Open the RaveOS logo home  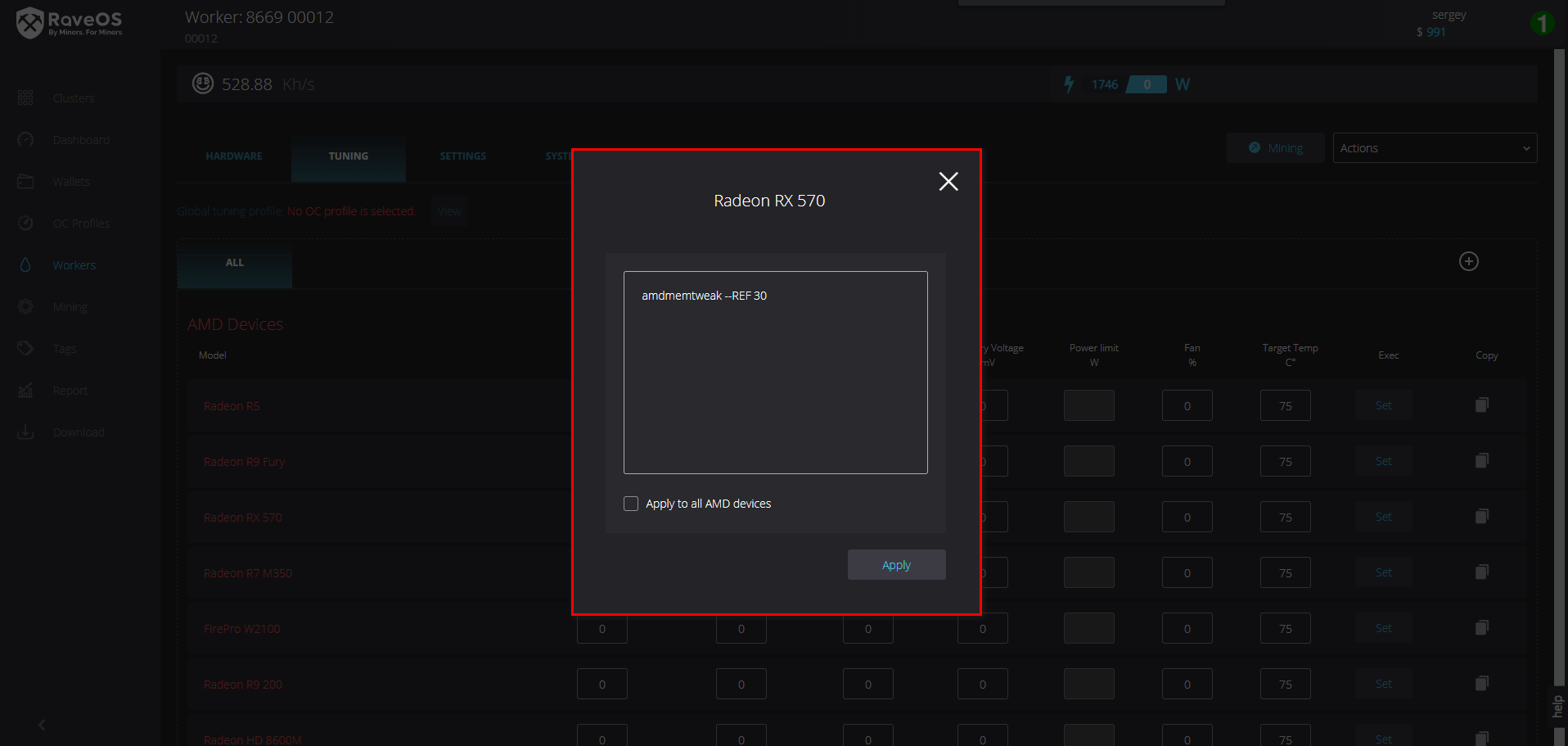click(x=70, y=23)
